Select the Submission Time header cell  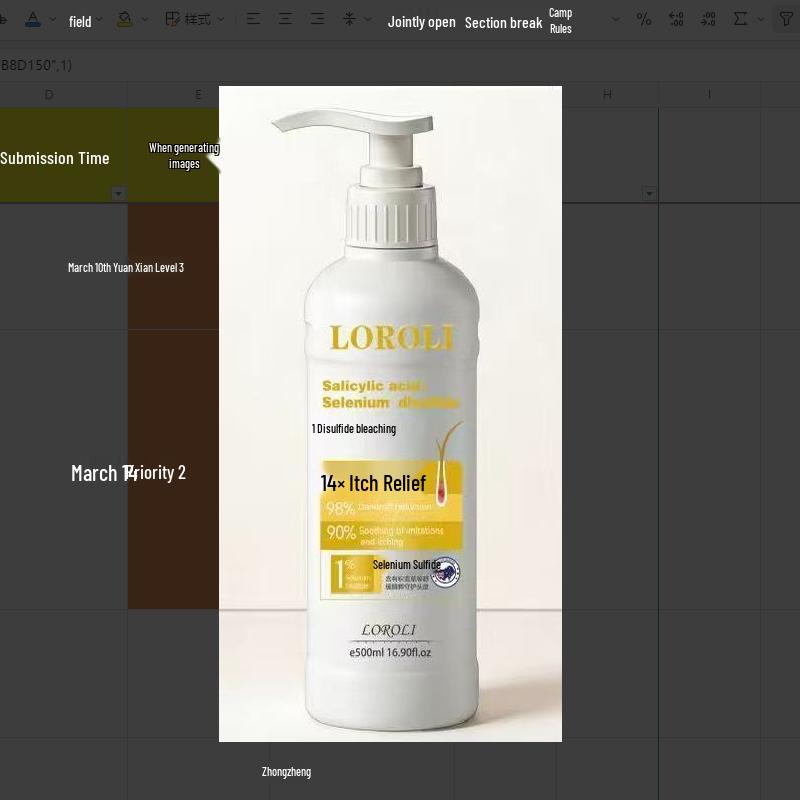(63, 155)
